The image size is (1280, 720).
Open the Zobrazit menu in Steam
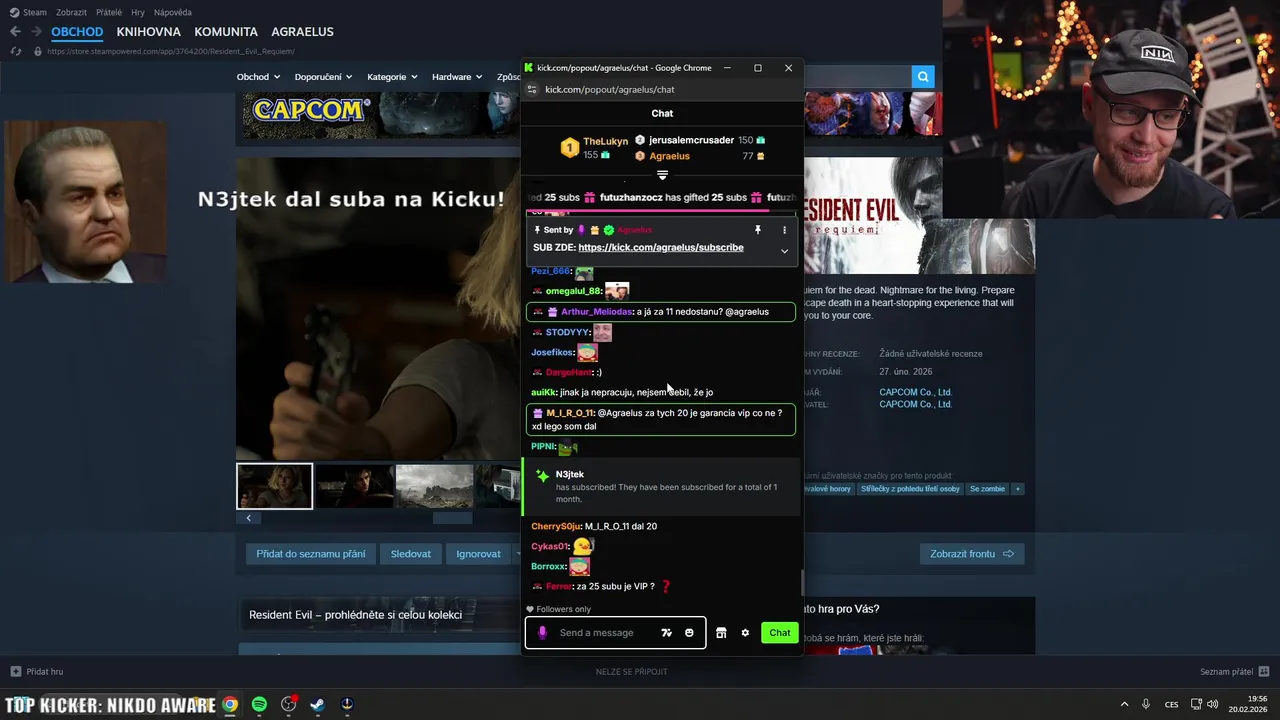coord(71,12)
